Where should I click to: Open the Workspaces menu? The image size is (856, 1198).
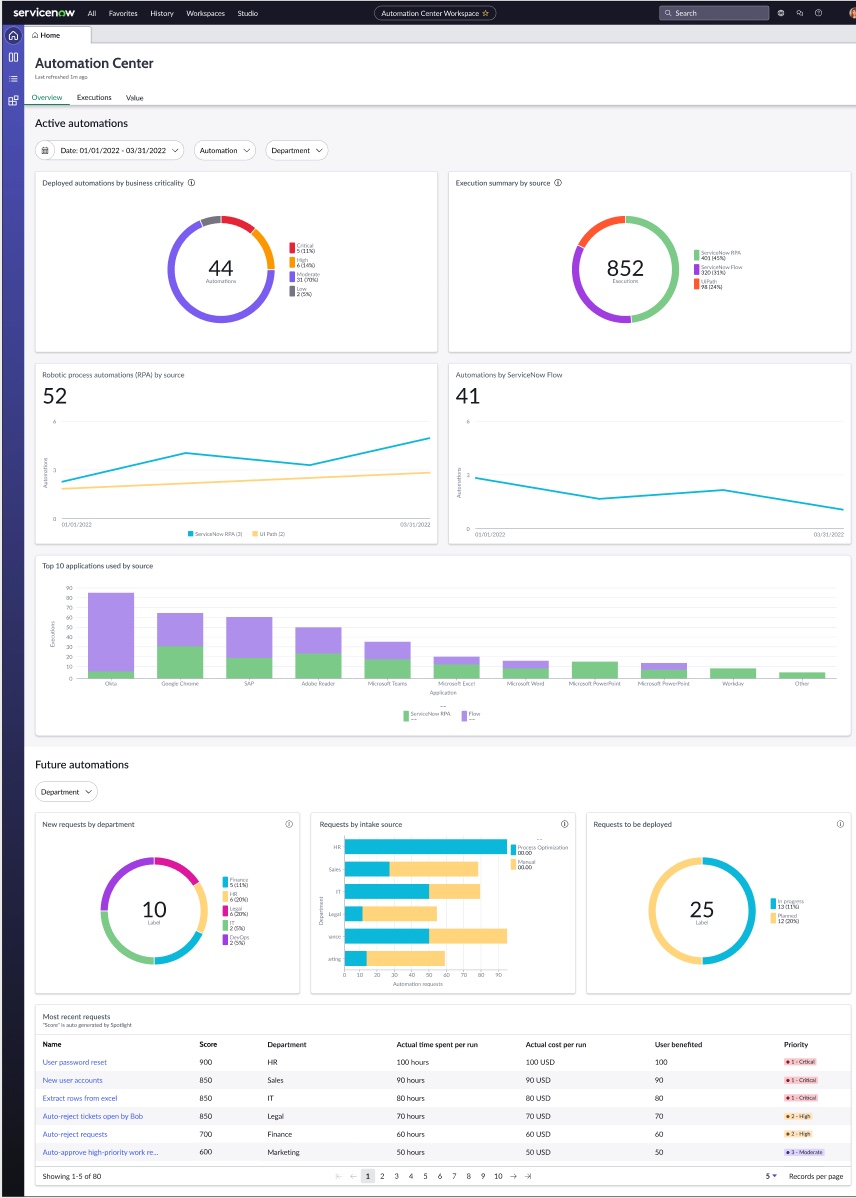click(206, 13)
